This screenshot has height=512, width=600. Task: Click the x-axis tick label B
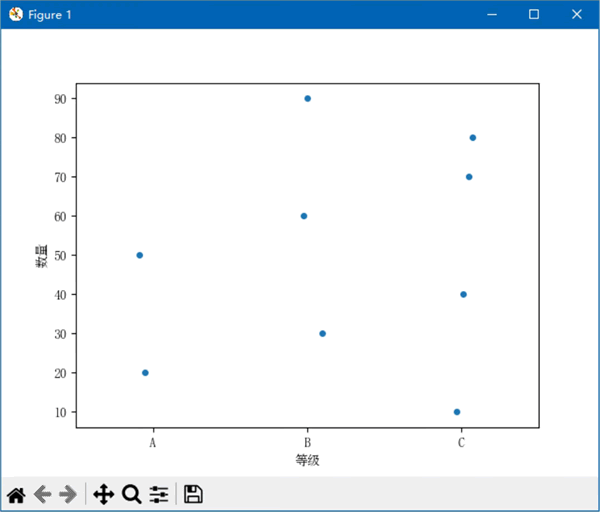pos(307,443)
